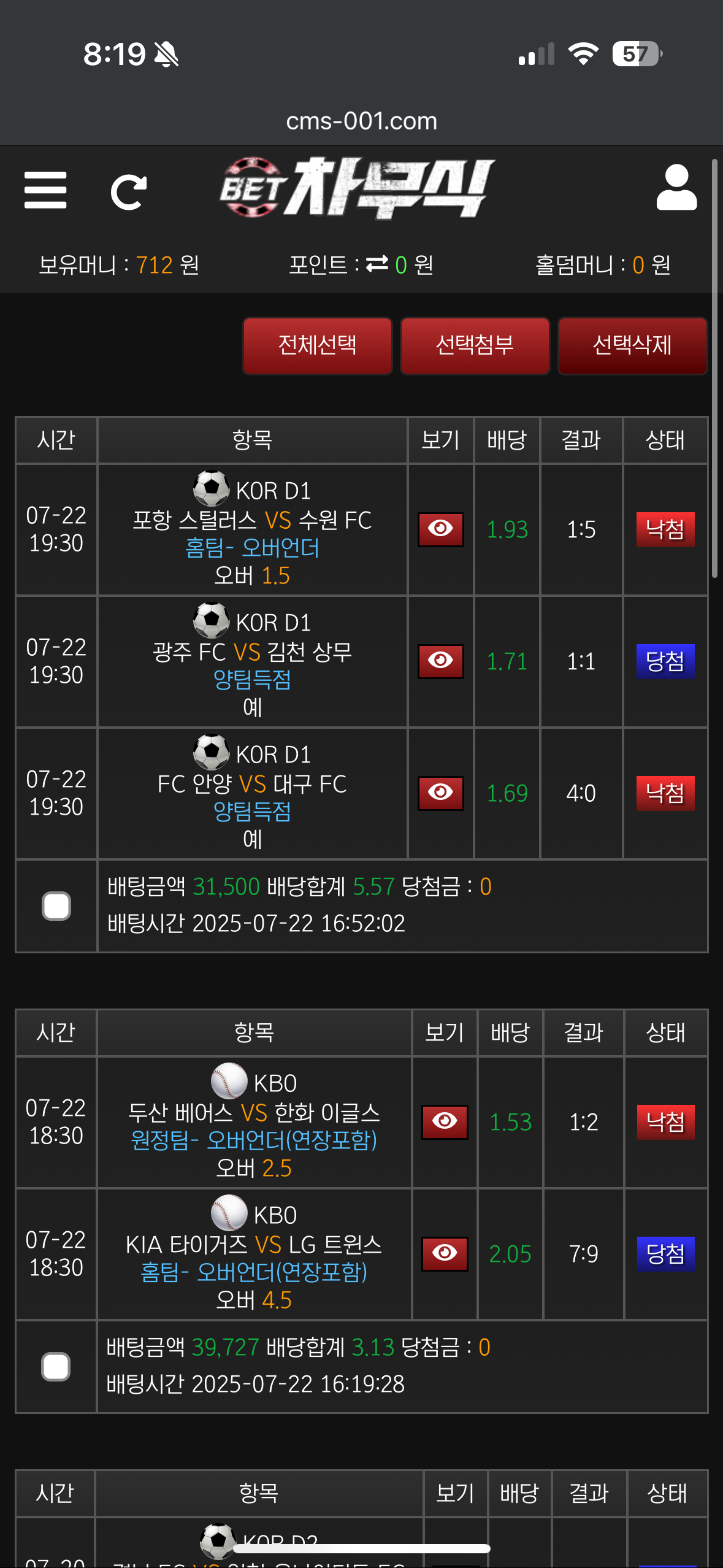Click the 보유머니 712 원 balance

pos(119,265)
